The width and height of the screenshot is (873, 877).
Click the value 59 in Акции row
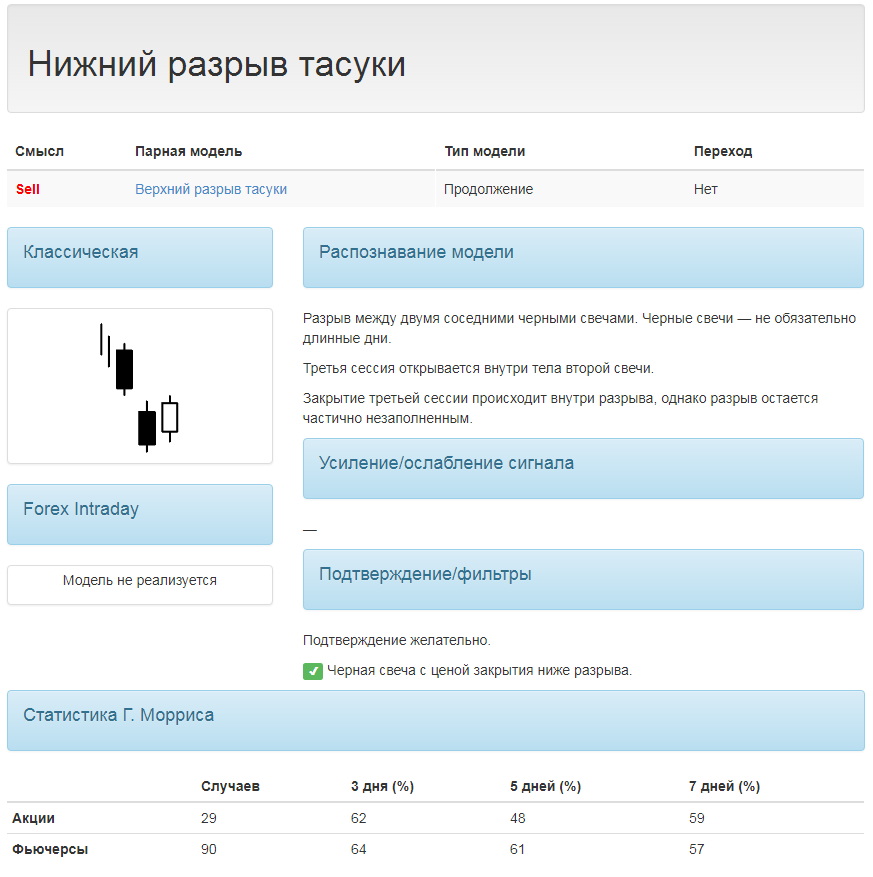697,818
